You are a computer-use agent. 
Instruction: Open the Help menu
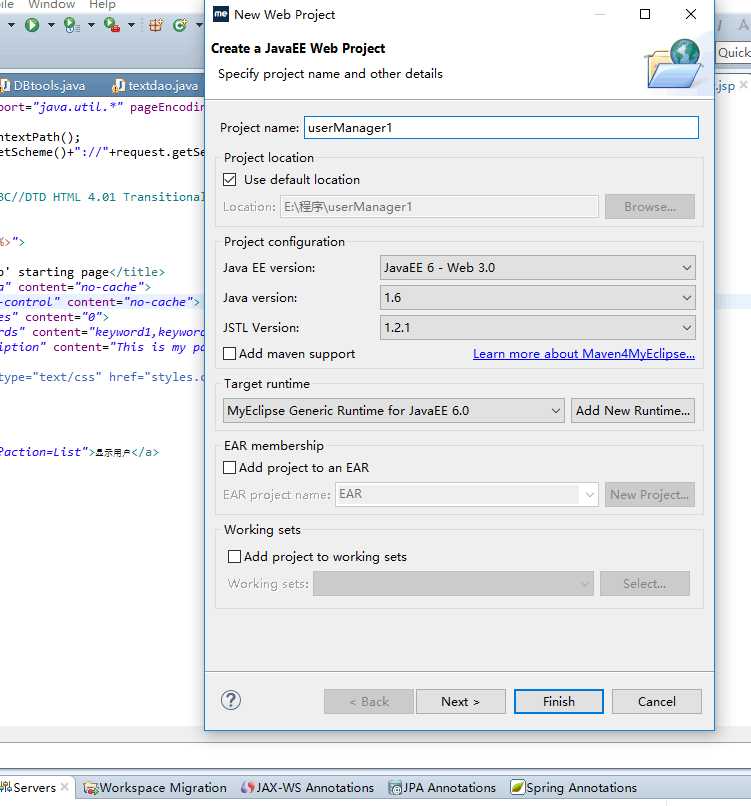(x=102, y=5)
